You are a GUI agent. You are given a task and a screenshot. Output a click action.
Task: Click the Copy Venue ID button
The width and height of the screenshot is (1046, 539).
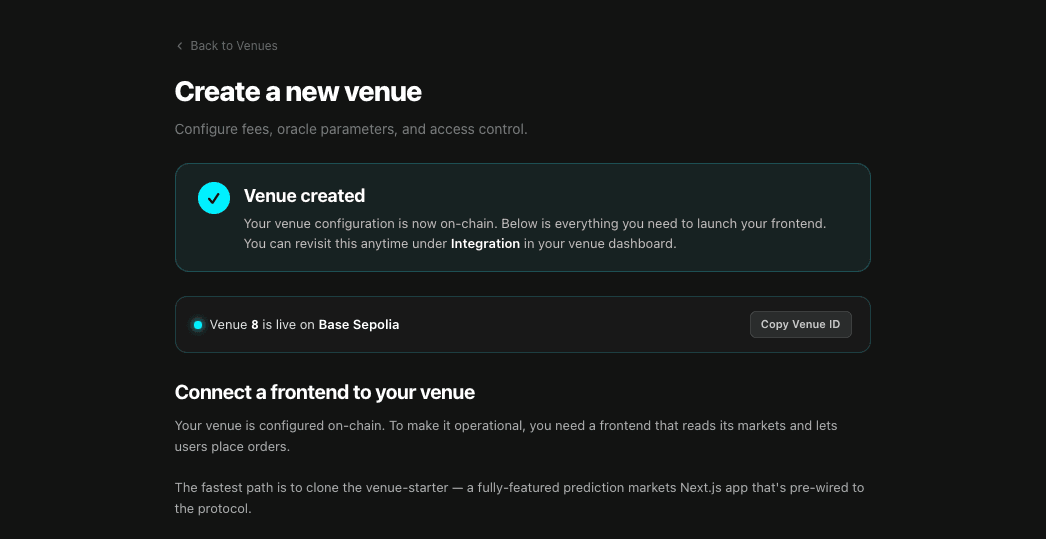coord(801,325)
